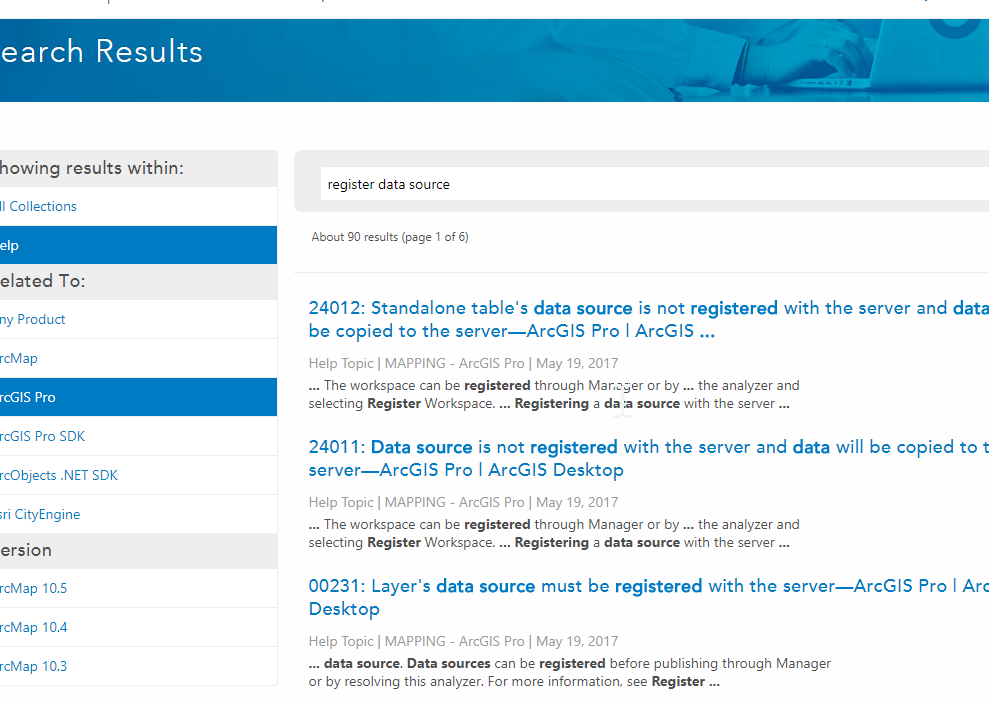Select the ArcMap 10.3 version filter
The width and height of the screenshot is (989, 701).
pyautogui.click(x=34, y=666)
